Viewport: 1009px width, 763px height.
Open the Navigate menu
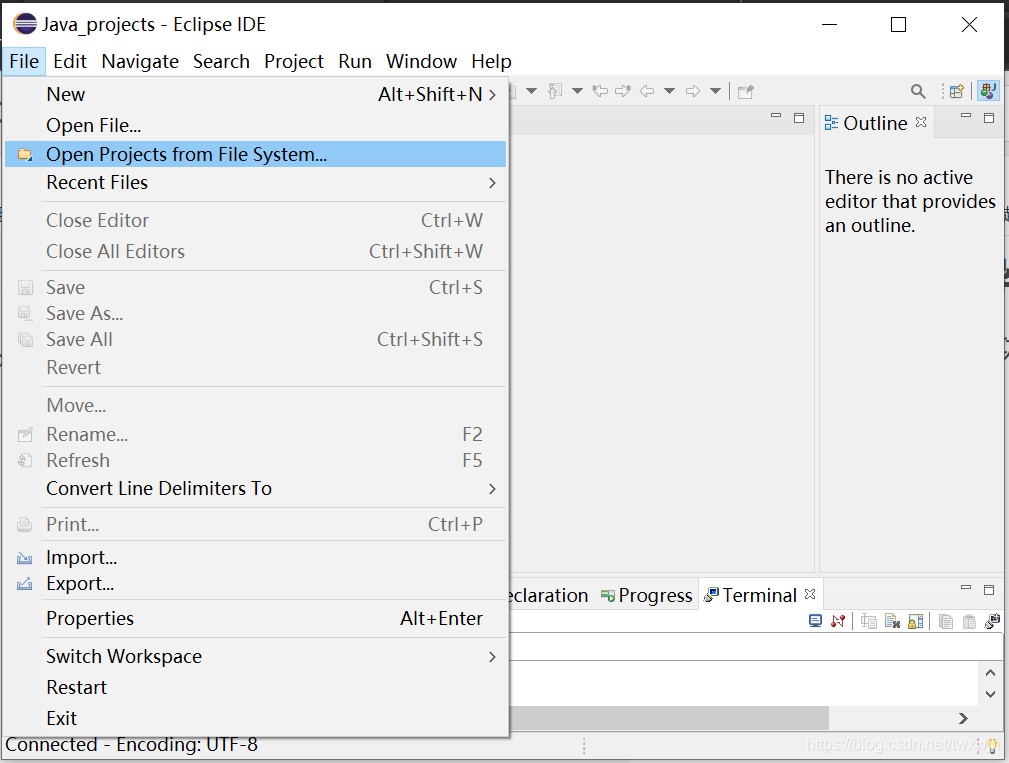tap(140, 61)
